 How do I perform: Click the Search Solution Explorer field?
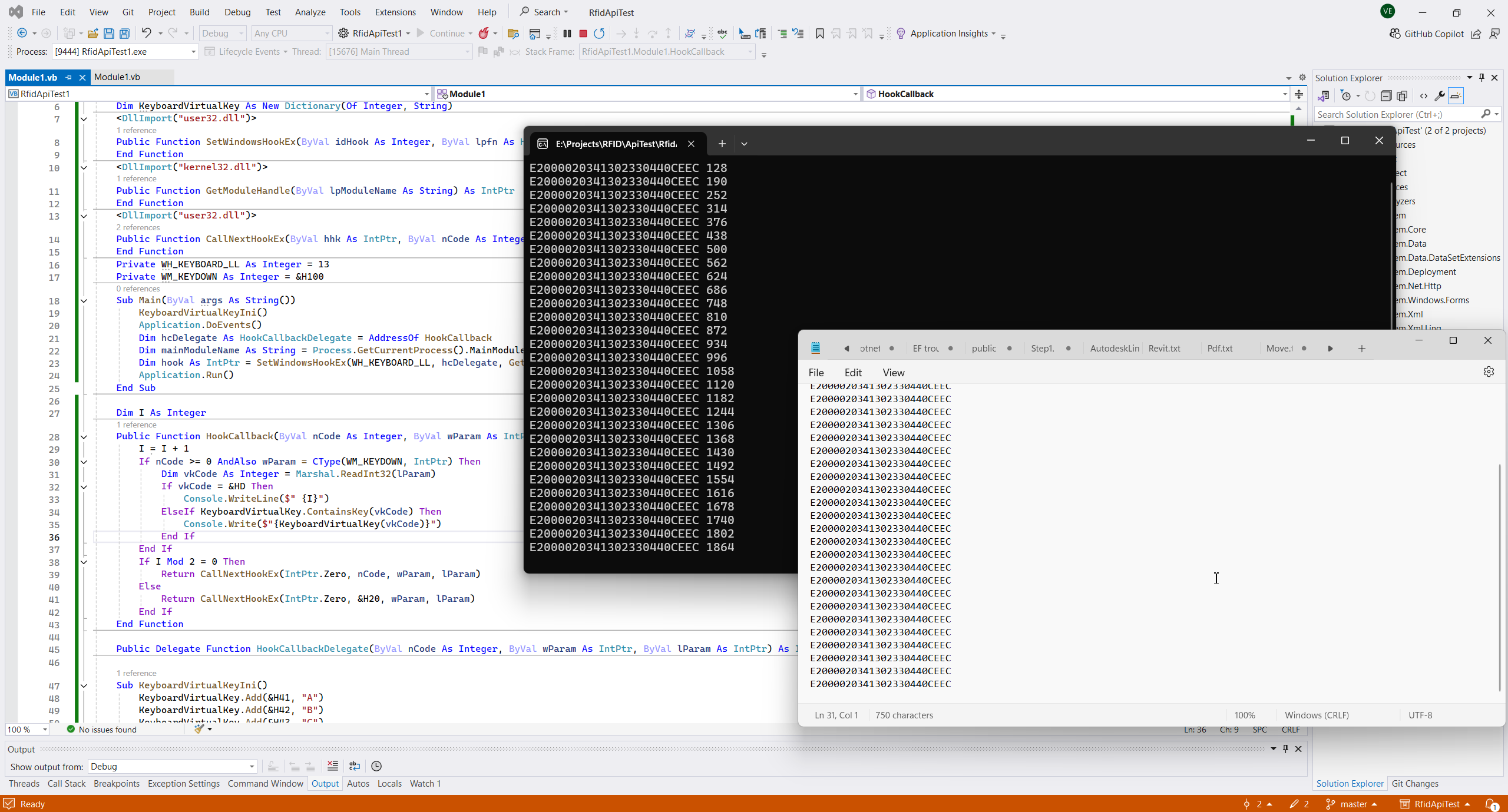coord(1396,115)
